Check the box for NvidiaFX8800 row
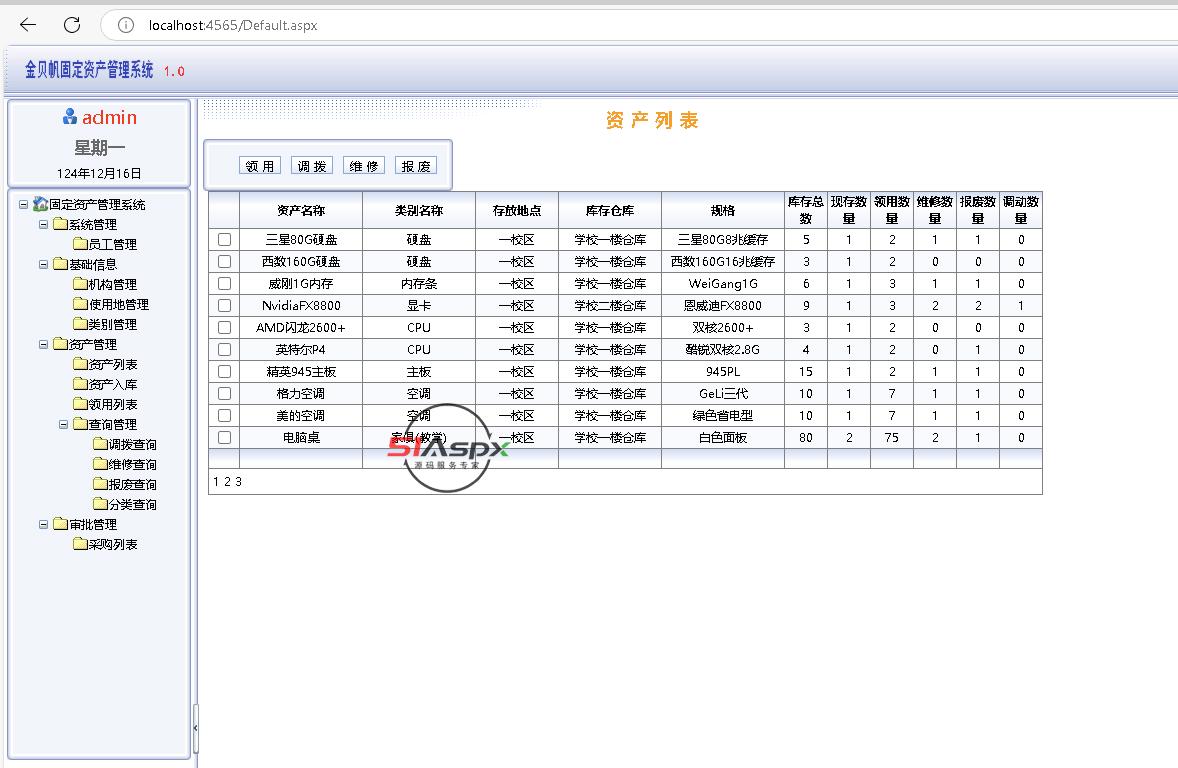The height and width of the screenshot is (768, 1178). click(x=224, y=305)
